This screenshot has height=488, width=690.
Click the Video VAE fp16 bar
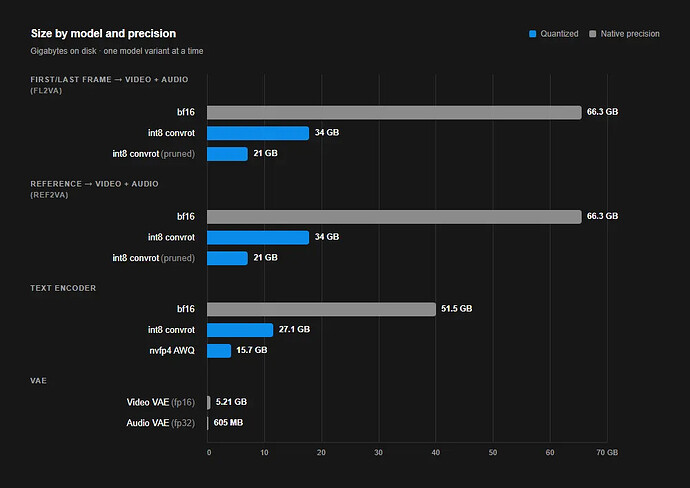(x=209, y=402)
